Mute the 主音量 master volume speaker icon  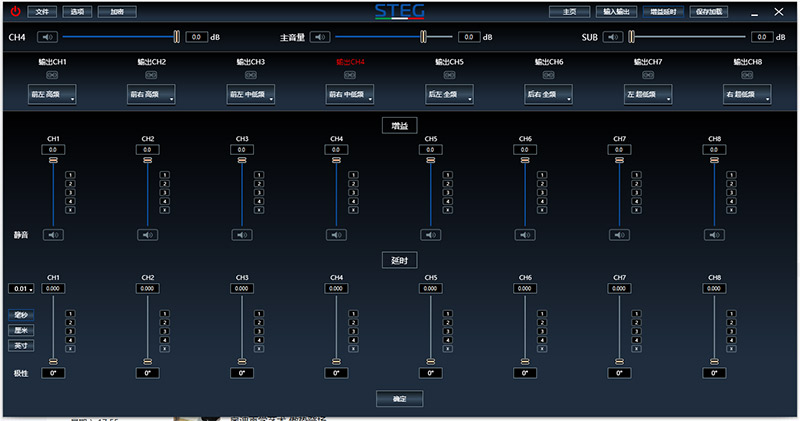pyautogui.click(x=320, y=37)
